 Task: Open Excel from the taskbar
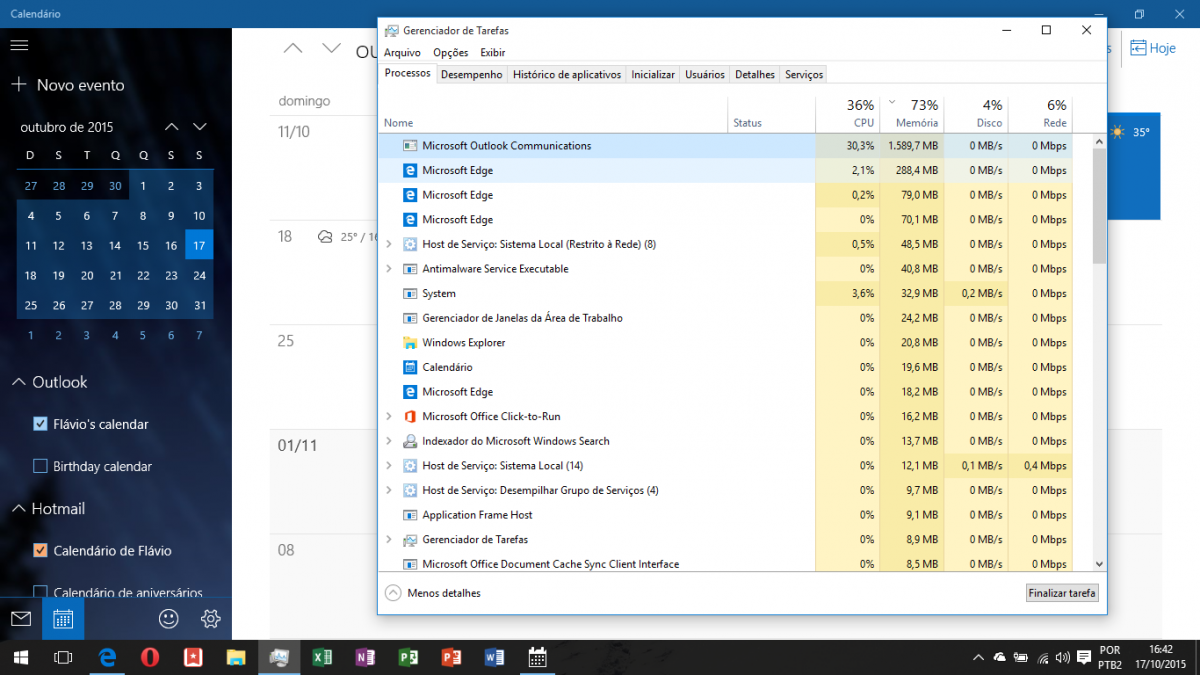pos(322,657)
